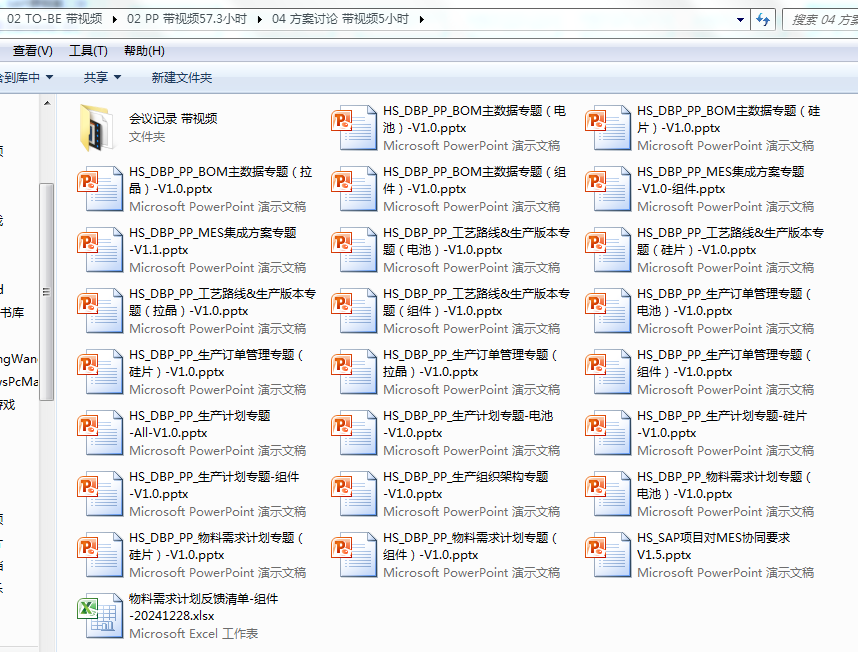Expand the address bar history dropdown arrow
Screen dimensions: 858x652
[x=740, y=19]
